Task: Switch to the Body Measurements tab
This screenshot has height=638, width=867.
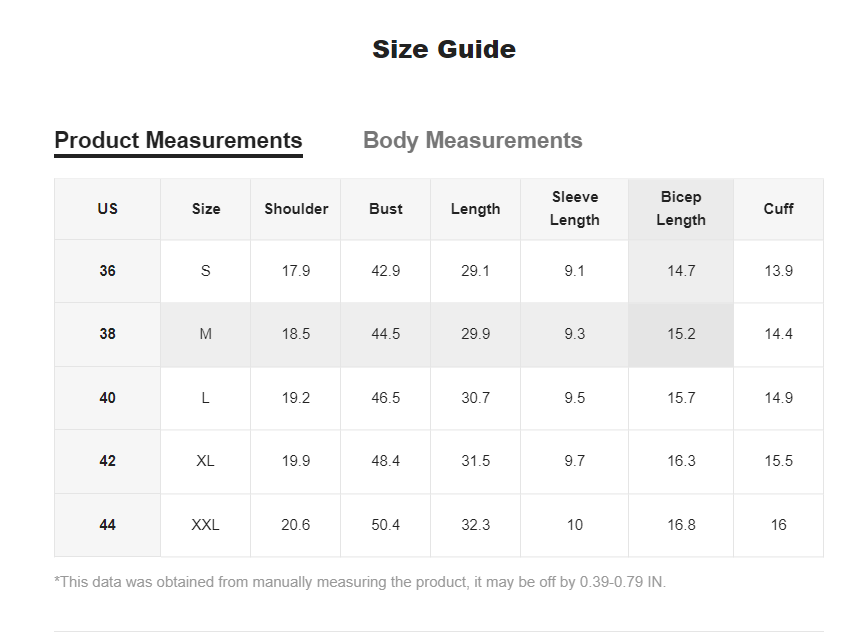Action: click(472, 140)
